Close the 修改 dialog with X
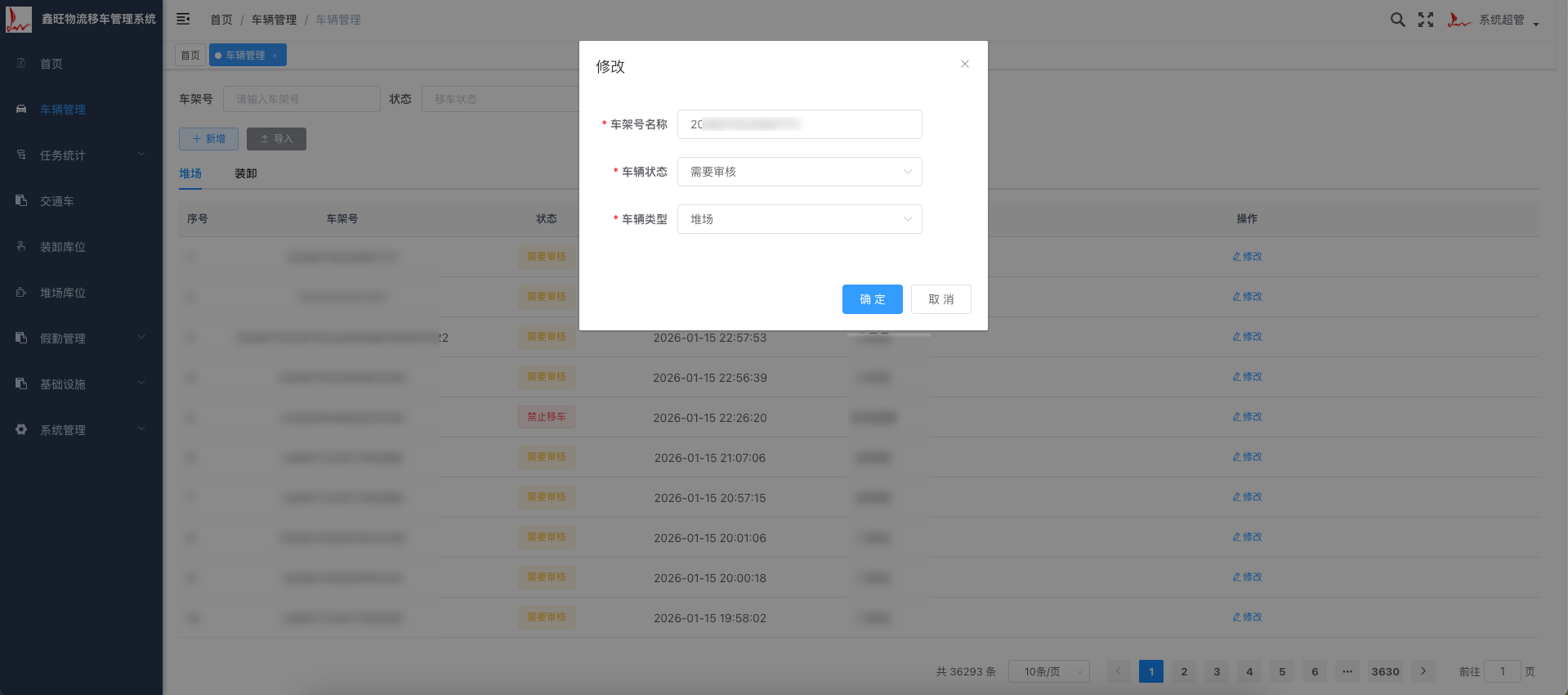 (x=965, y=64)
